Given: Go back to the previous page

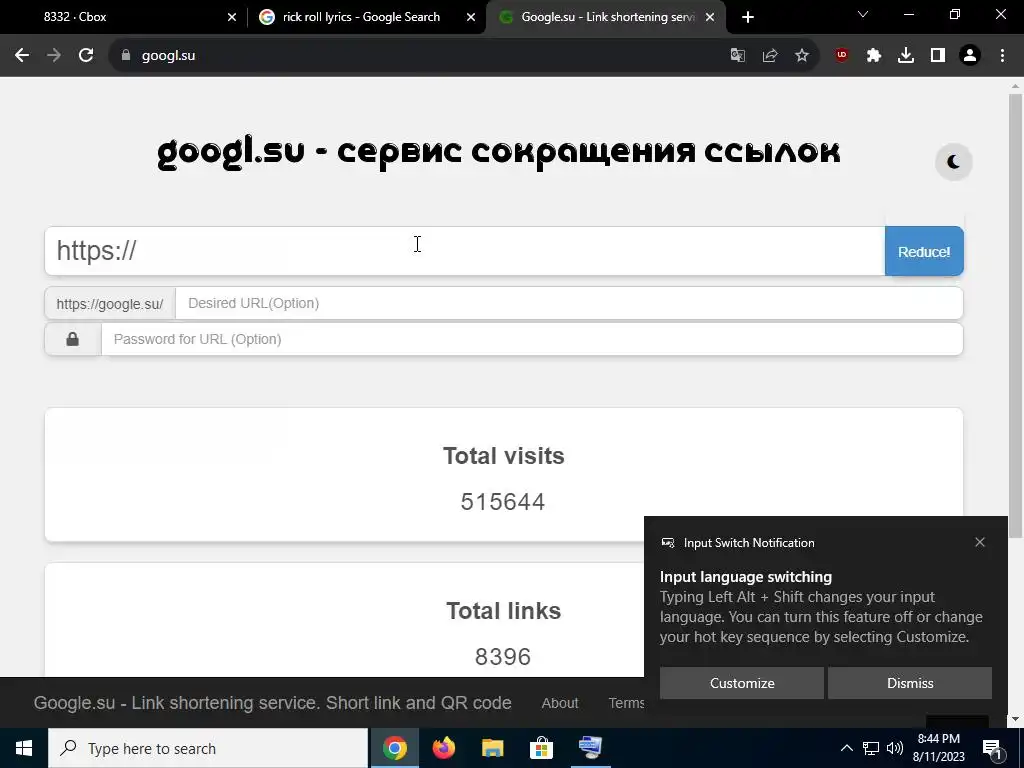Looking at the screenshot, I should click(22, 56).
